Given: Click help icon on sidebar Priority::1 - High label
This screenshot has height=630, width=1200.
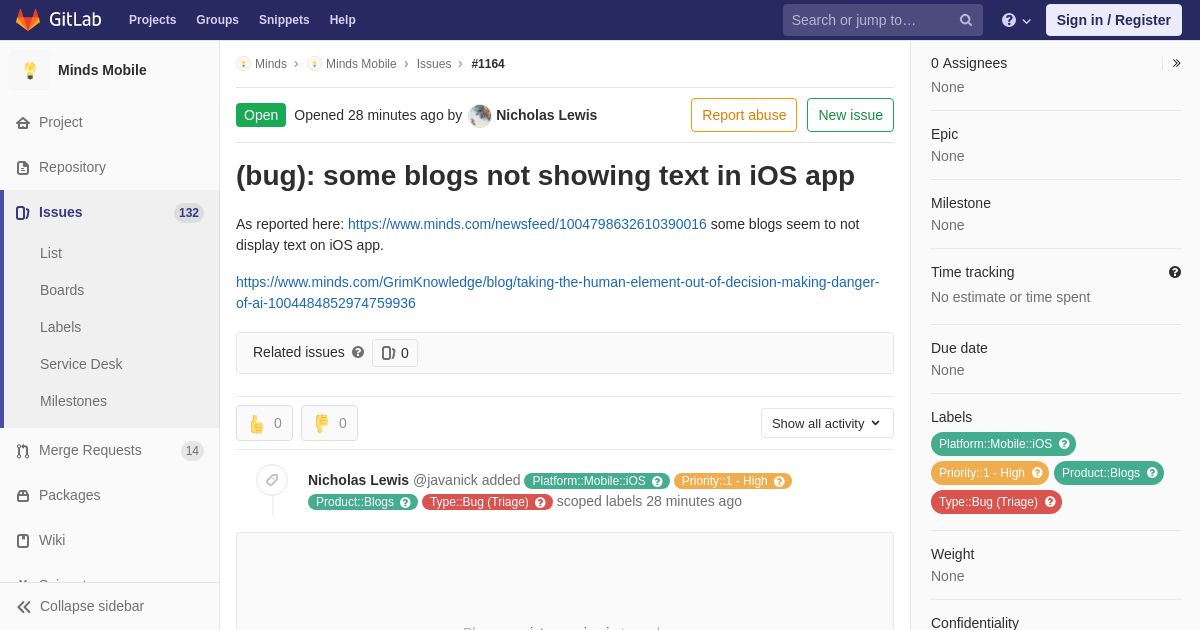Looking at the screenshot, I should point(1037,473).
